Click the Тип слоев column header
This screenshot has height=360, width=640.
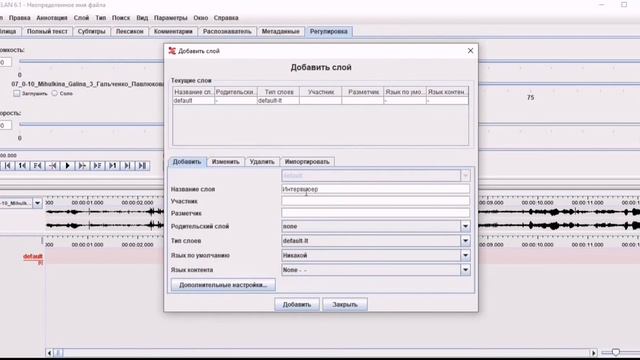(x=278, y=92)
